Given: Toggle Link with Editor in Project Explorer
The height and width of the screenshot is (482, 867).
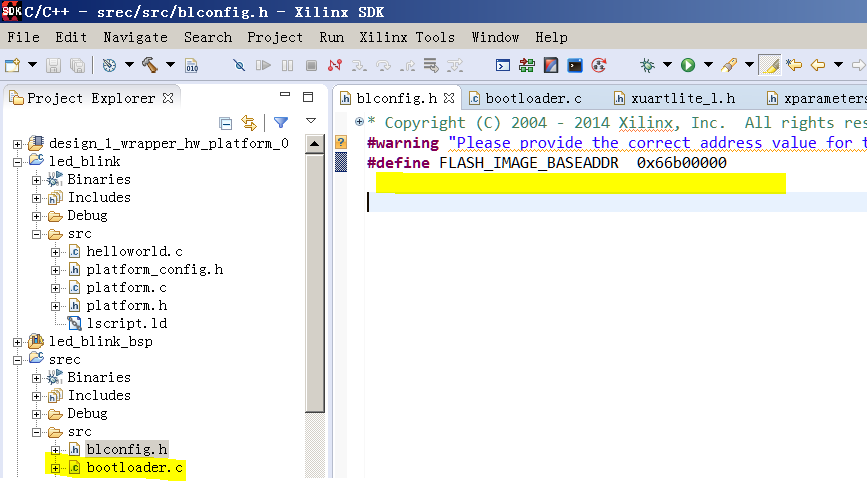Looking at the screenshot, I should 249,123.
